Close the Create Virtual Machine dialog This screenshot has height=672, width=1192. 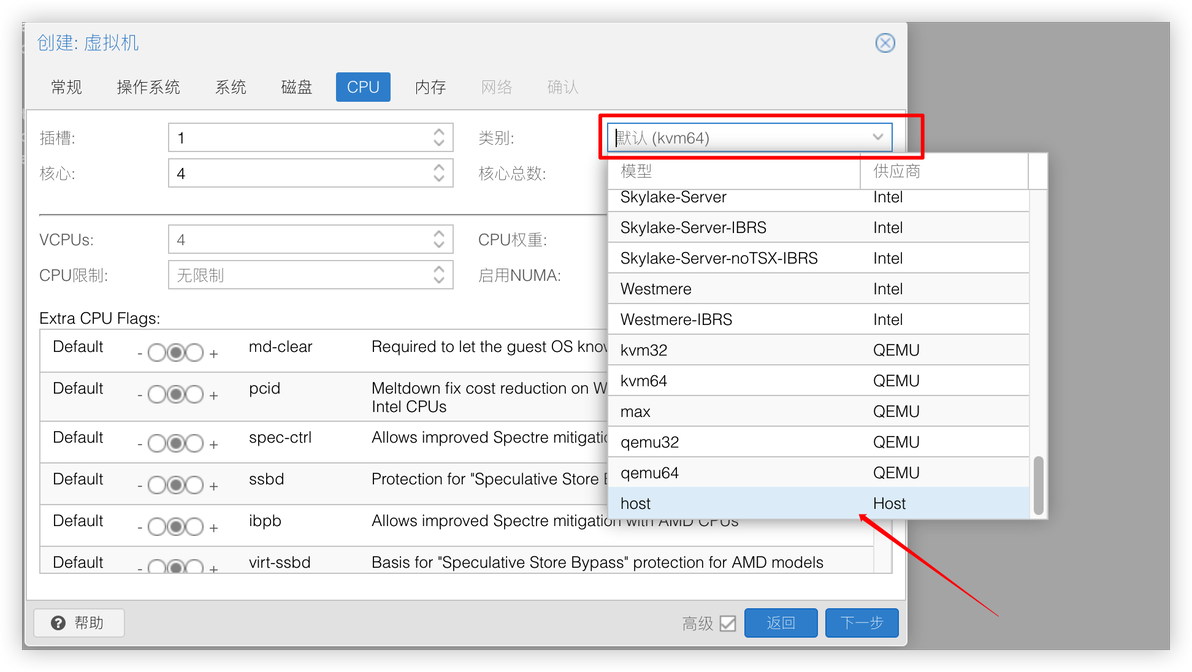tap(885, 43)
